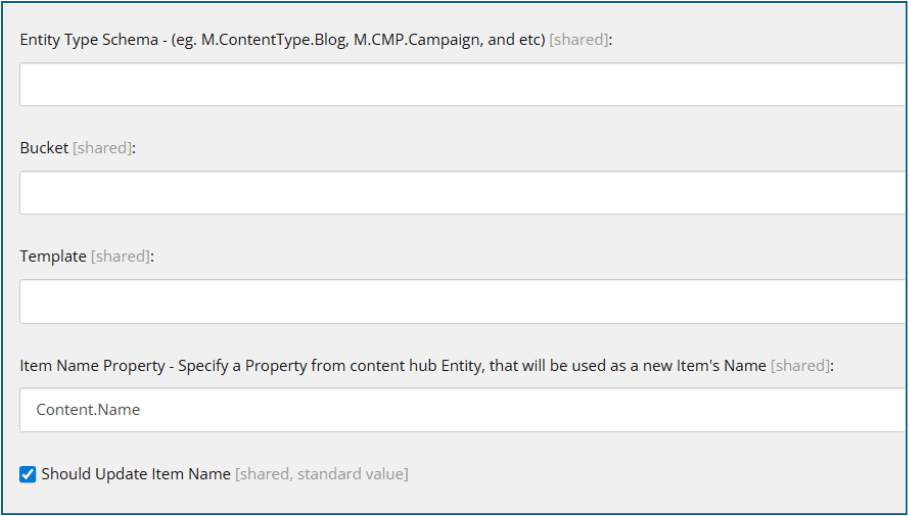Click the [shared] tag beside Template

[x=120, y=256]
